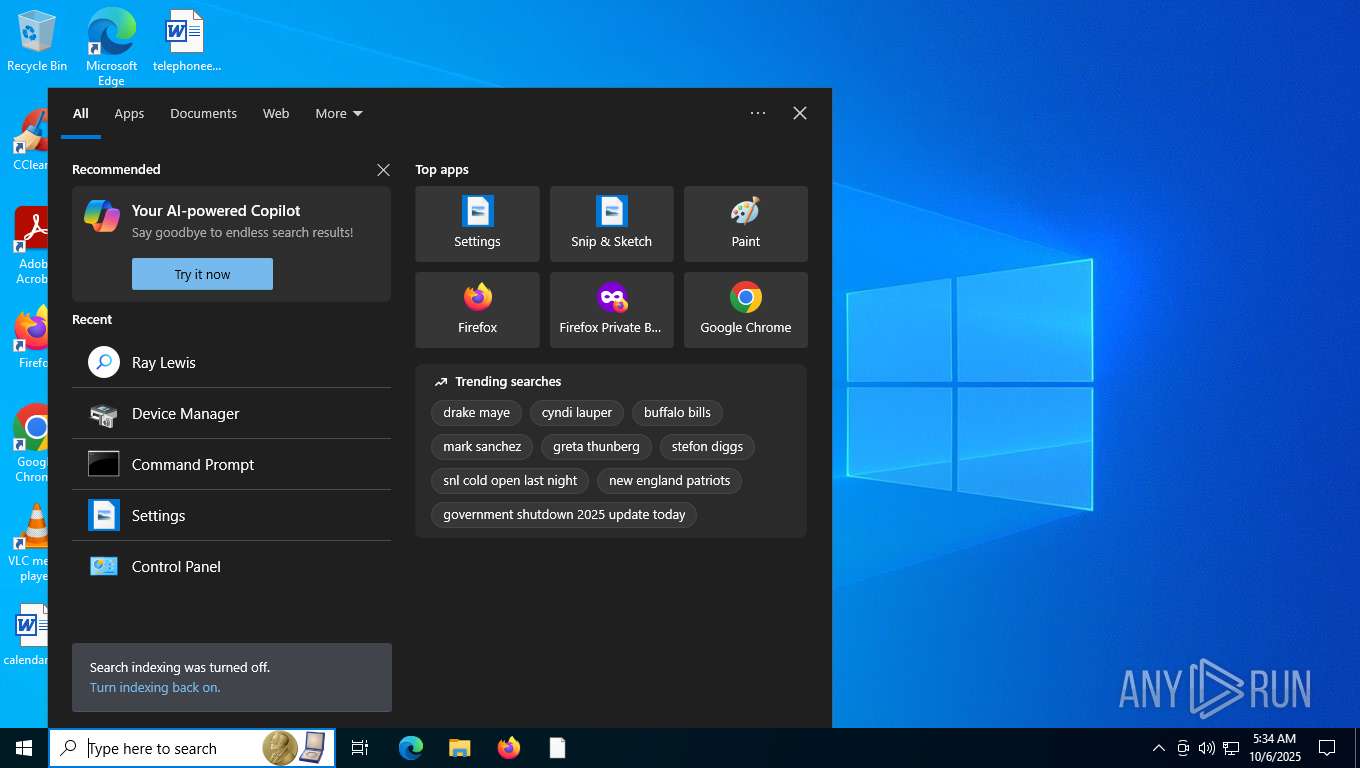
Task: Open Microsoft Edge desktop shortcut
Action: coord(111,46)
